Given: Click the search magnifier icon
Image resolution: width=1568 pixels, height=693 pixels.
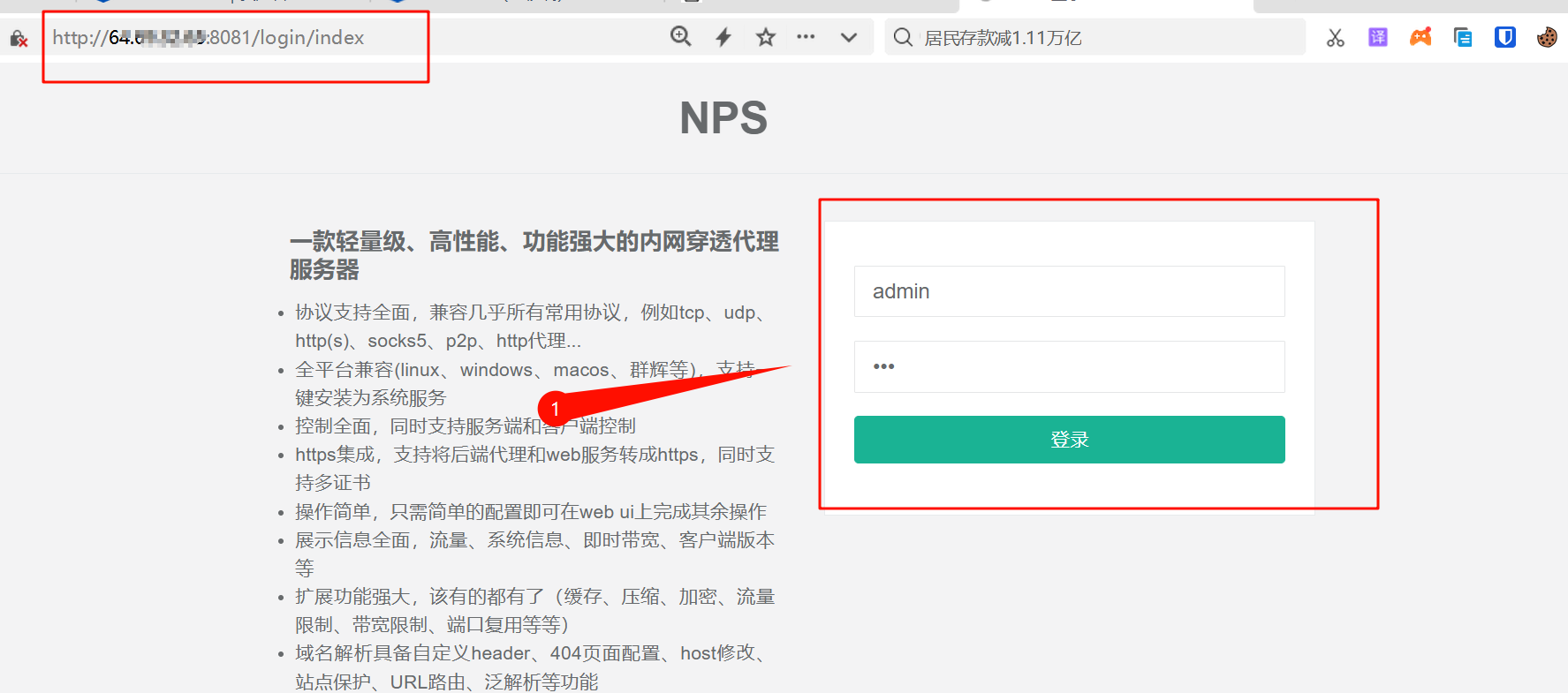Looking at the screenshot, I should (903, 37).
